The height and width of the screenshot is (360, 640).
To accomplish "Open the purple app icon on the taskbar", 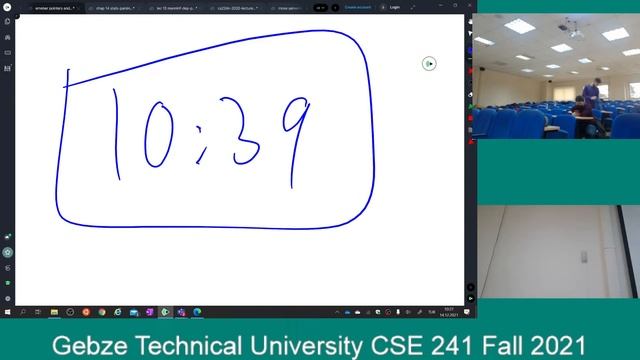I will (x=149, y=312).
